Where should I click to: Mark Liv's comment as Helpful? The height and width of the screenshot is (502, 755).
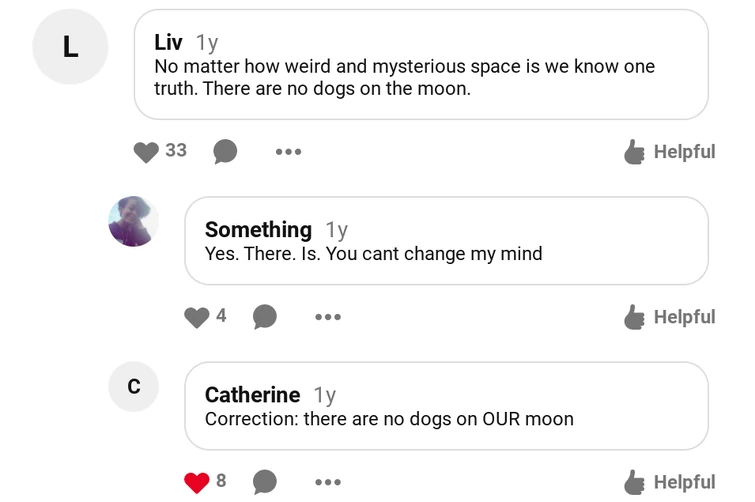[x=669, y=152]
